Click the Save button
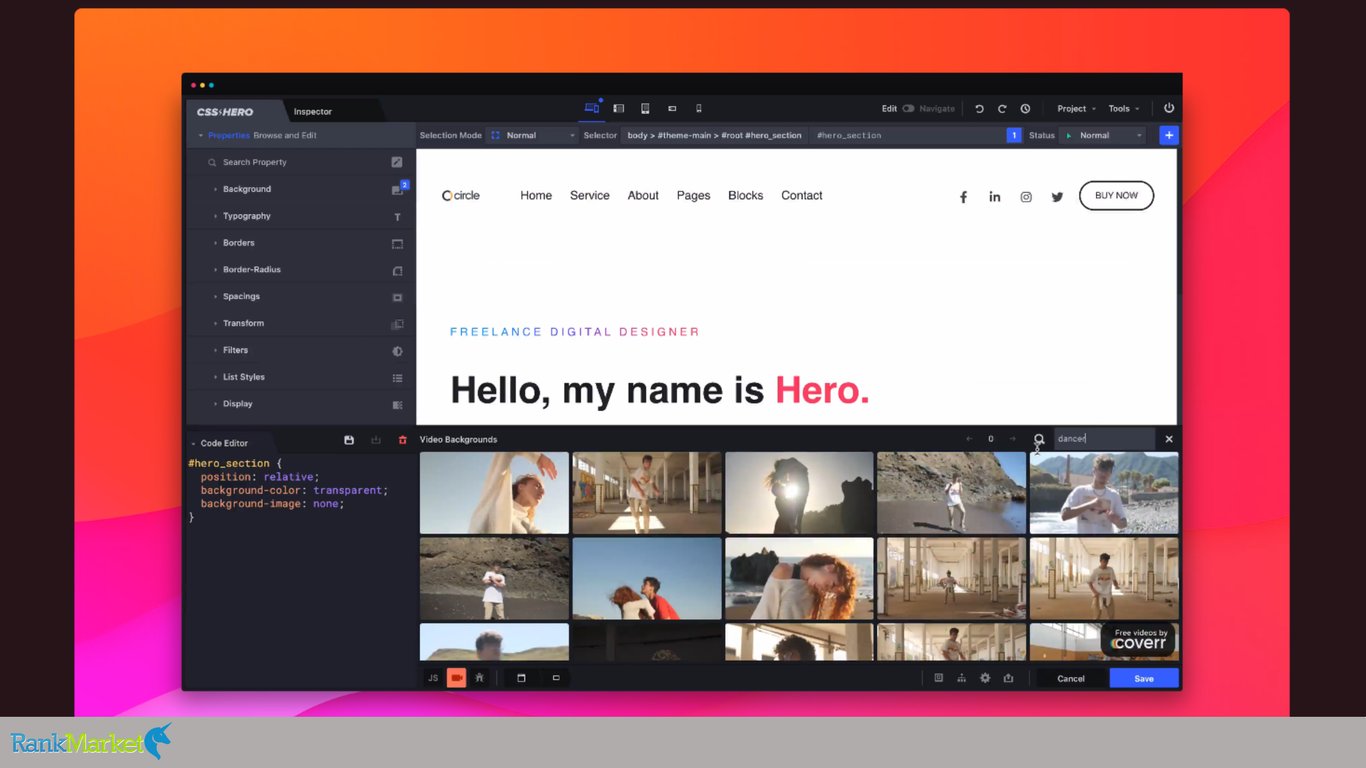Image resolution: width=1366 pixels, height=768 pixels. pos(1144,678)
